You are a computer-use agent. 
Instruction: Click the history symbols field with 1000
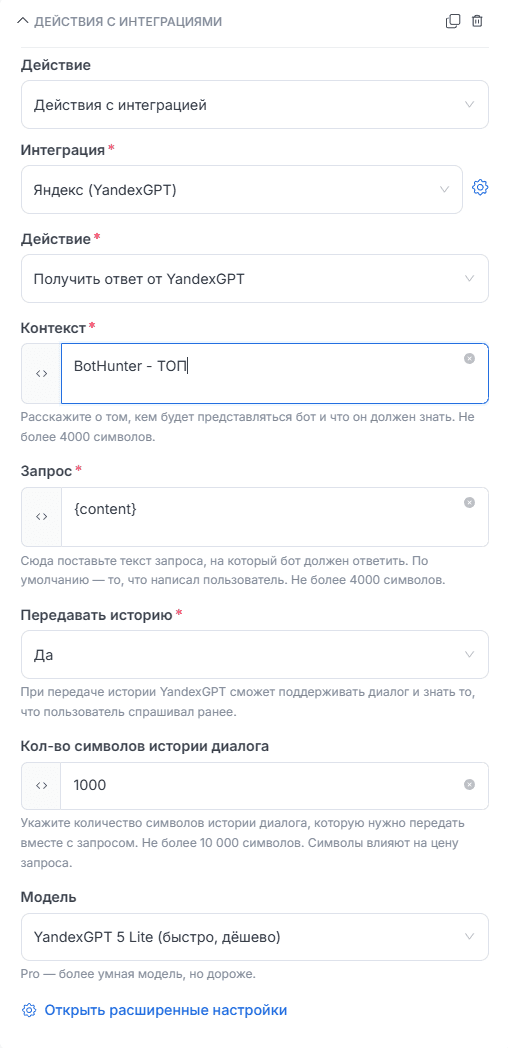[x=275, y=785]
